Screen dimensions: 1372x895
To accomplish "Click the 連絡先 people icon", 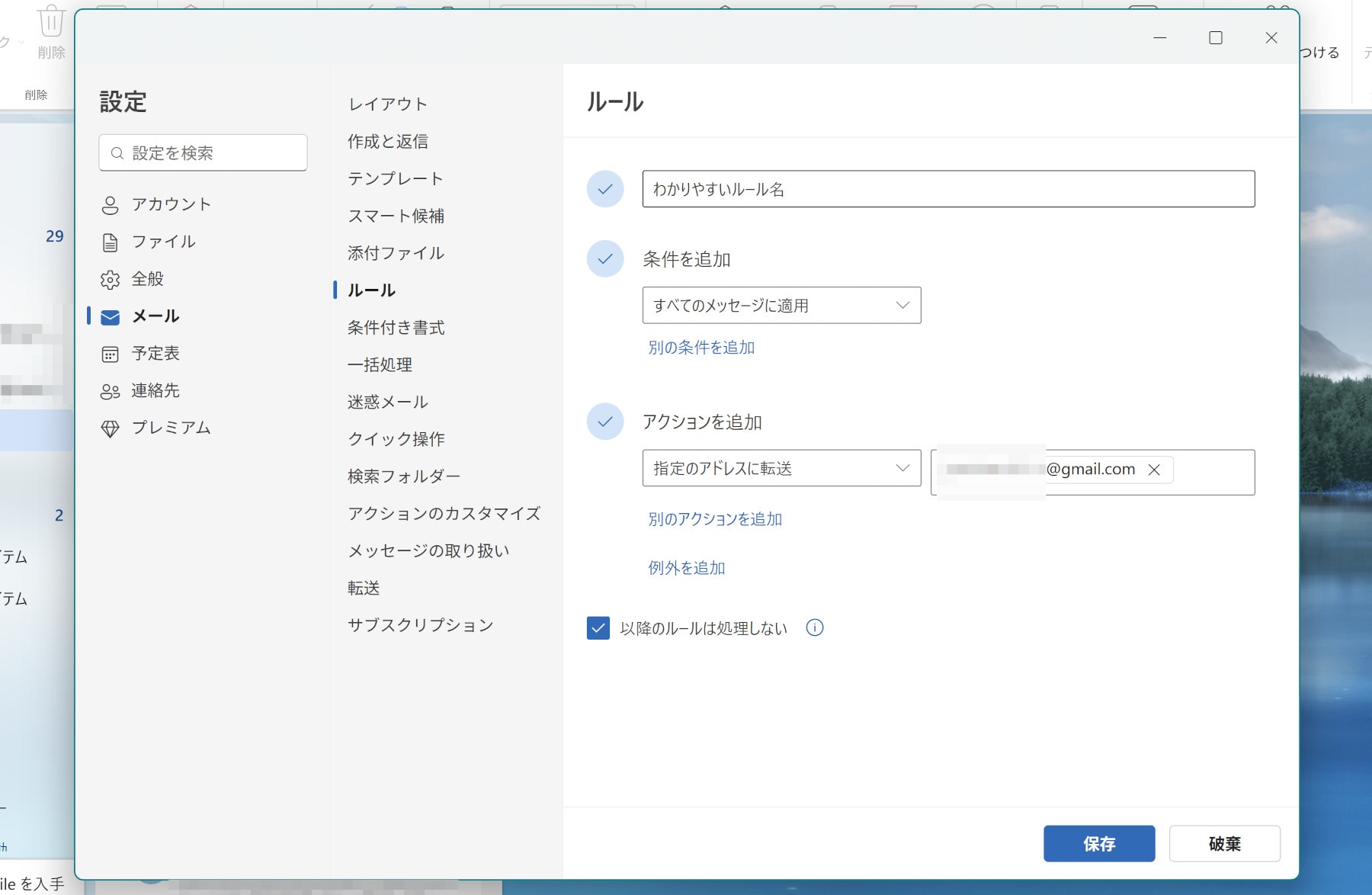I will click(111, 391).
